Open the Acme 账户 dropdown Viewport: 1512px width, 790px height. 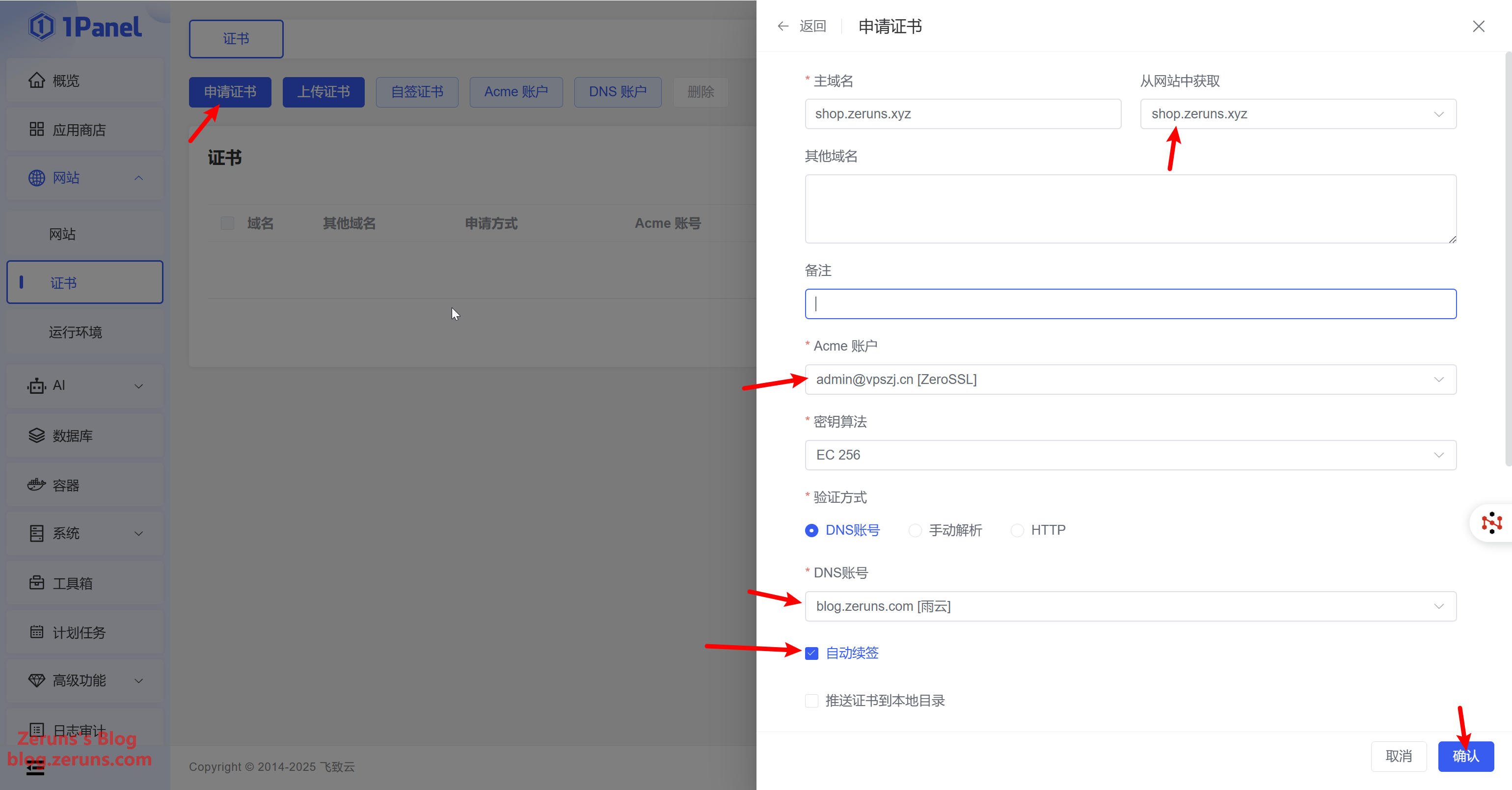[x=1130, y=380]
